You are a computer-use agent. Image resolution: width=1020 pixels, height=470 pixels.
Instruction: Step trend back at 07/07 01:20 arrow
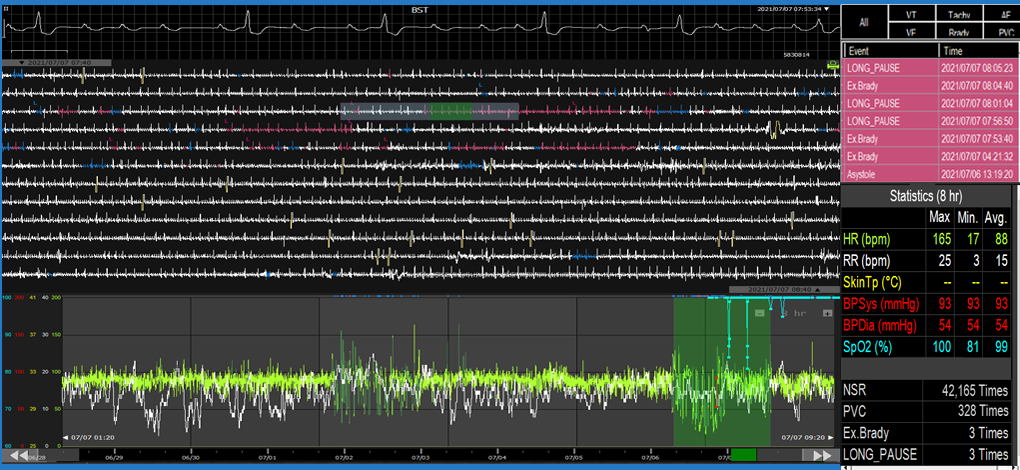tap(65, 437)
